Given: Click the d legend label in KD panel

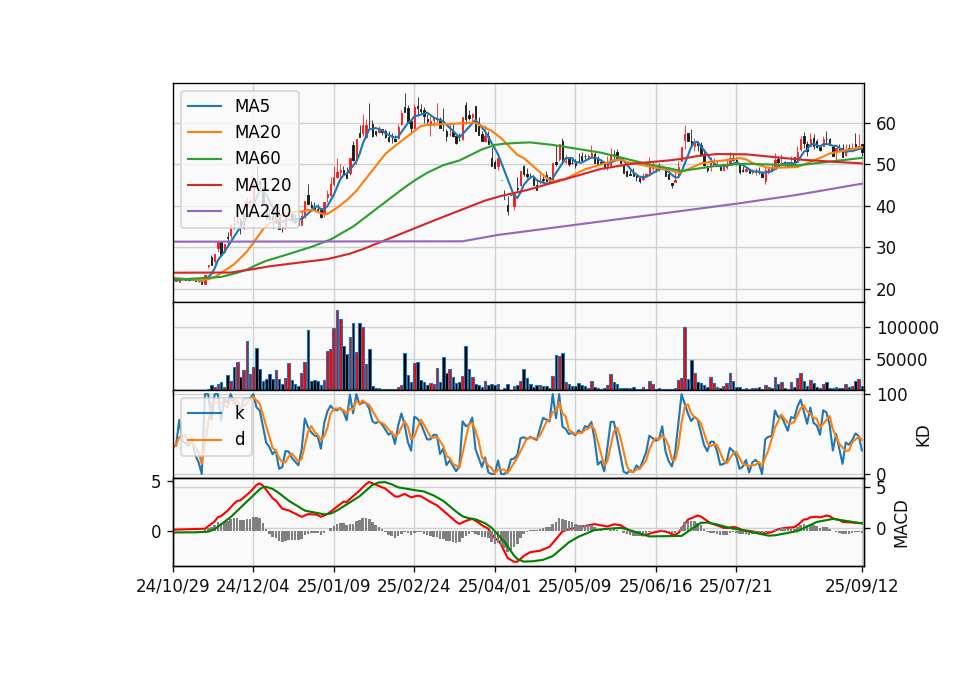Looking at the screenshot, I should click(x=240, y=440).
